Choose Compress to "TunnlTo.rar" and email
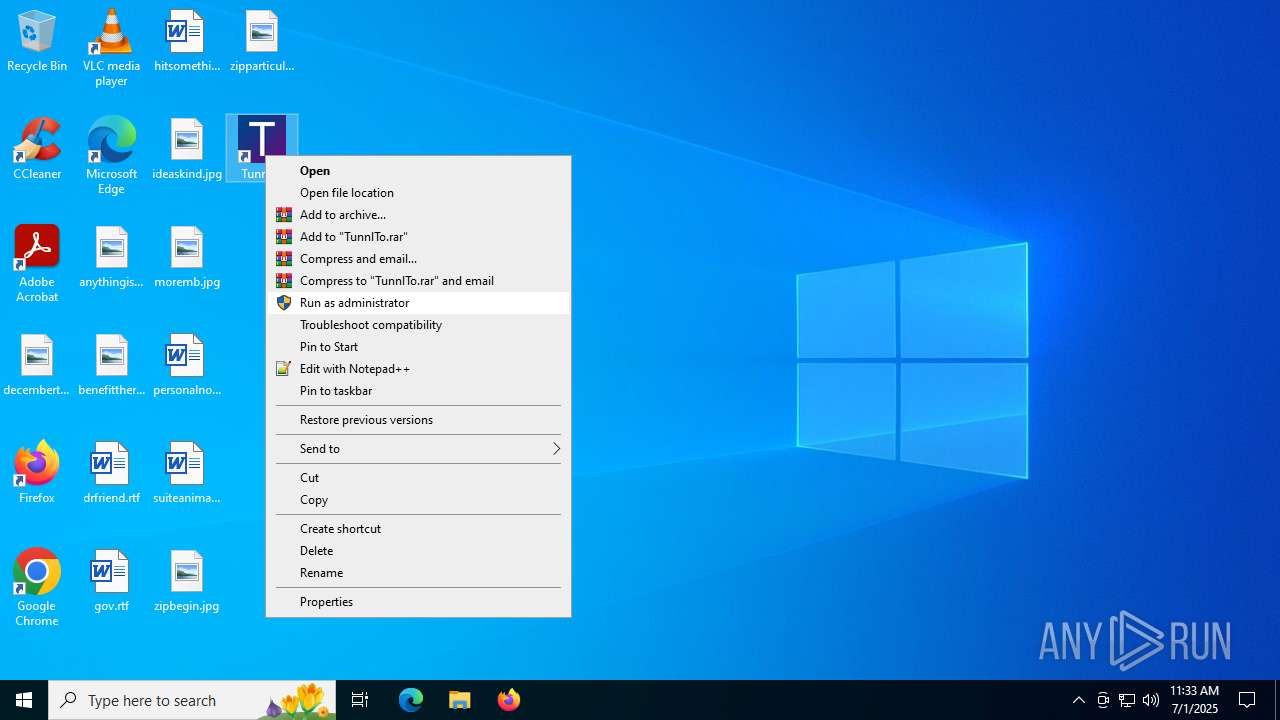The image size is (1280, 720). pos(418,281)
